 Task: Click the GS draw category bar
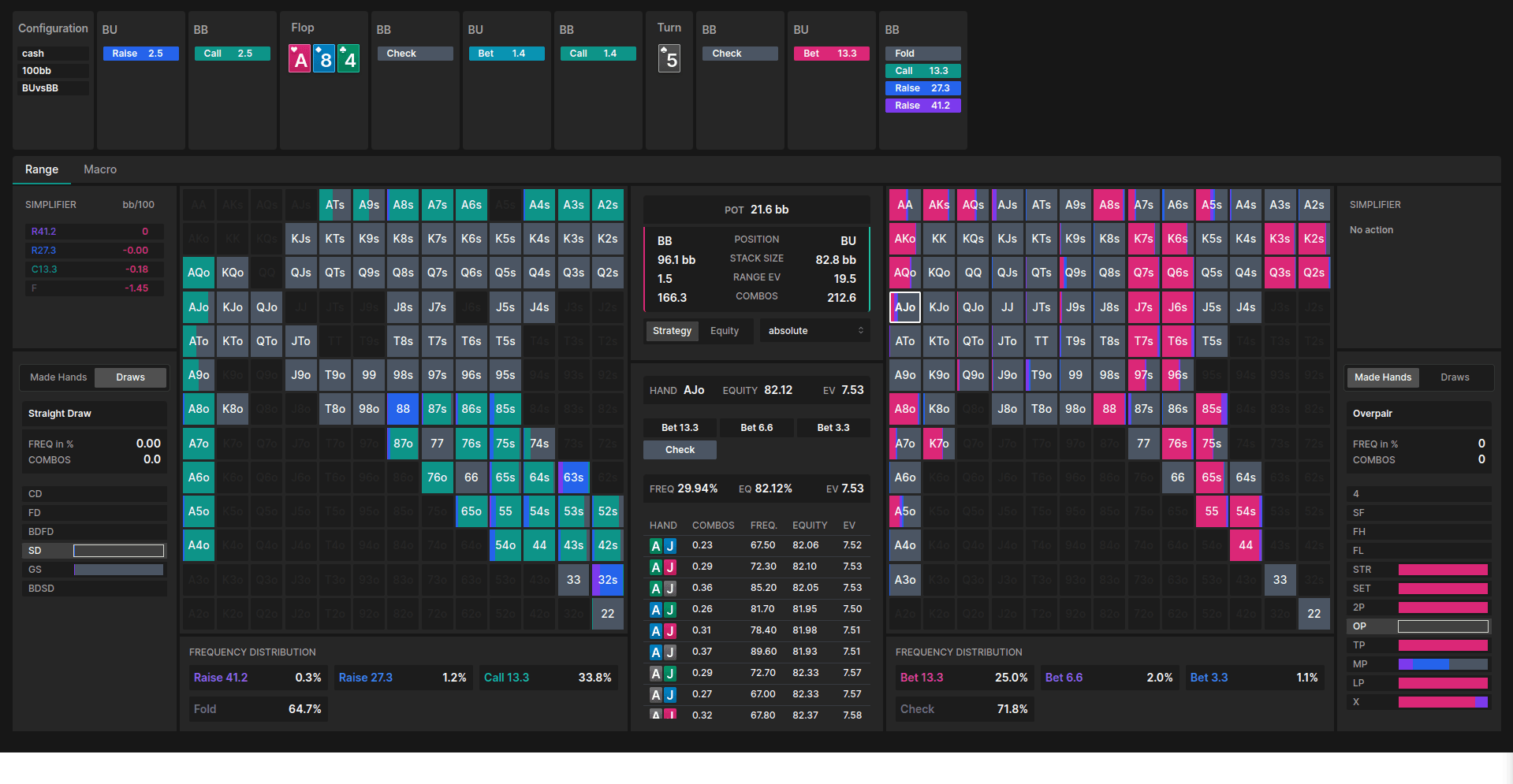[118, 570]
